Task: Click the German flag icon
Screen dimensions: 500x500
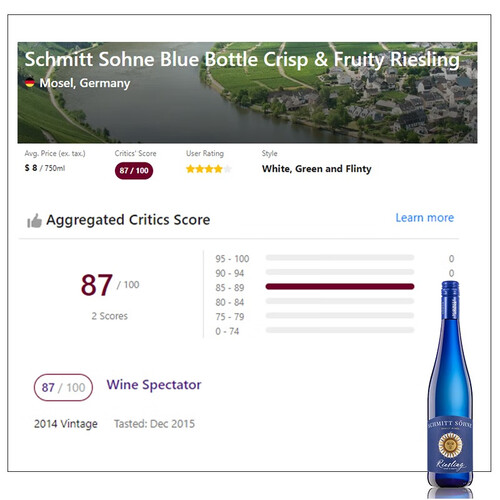Action: pos(30,82)
